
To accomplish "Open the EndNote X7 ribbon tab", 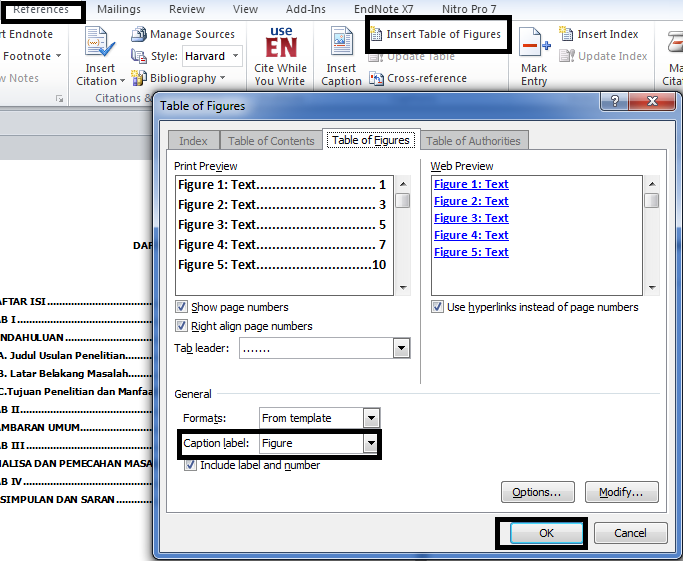I will pos(383,9).
